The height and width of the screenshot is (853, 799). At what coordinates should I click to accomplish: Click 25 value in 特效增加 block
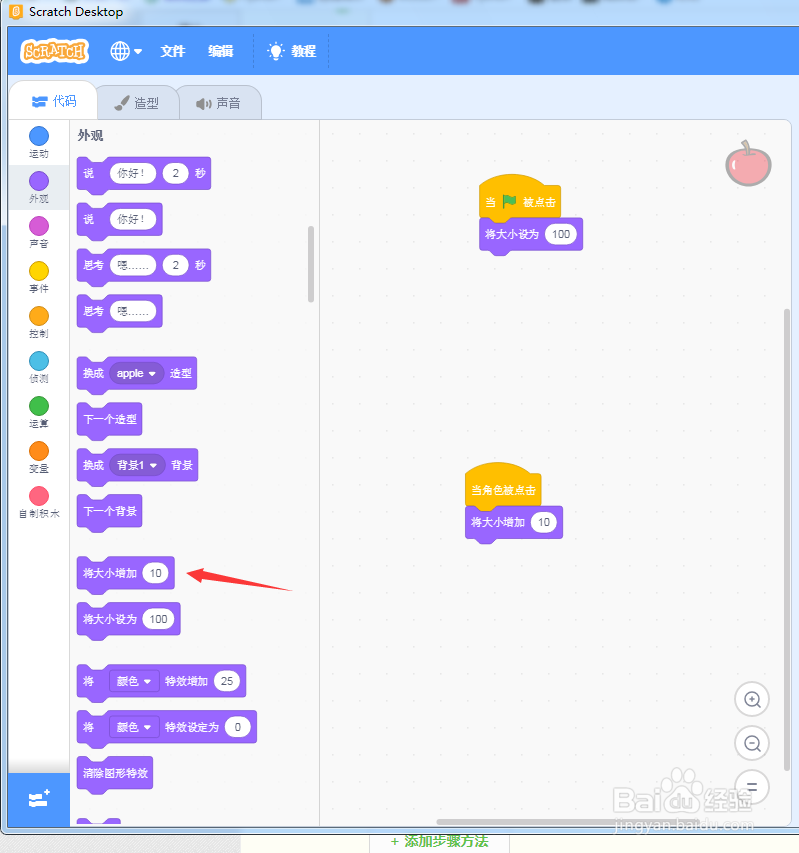[227, 681]
